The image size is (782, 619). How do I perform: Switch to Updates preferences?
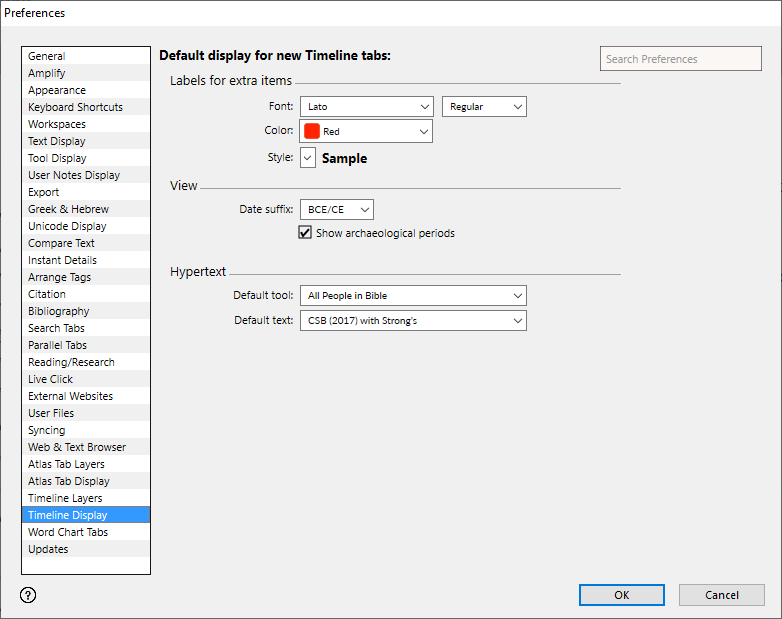[48, 549]
